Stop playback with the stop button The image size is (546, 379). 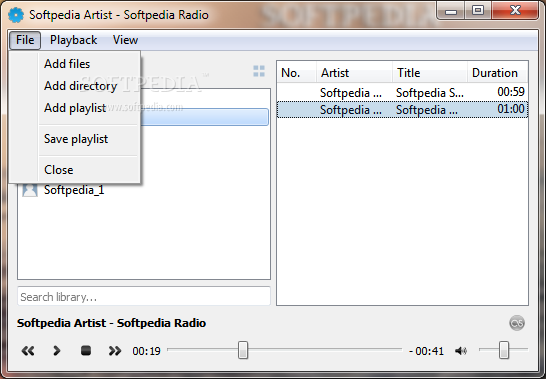(x=86, y=350)
